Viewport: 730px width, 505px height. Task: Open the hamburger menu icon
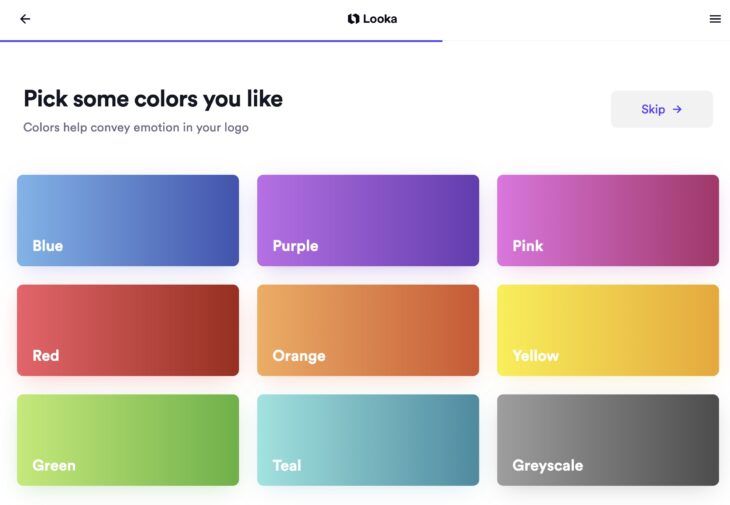click(715, 19)
